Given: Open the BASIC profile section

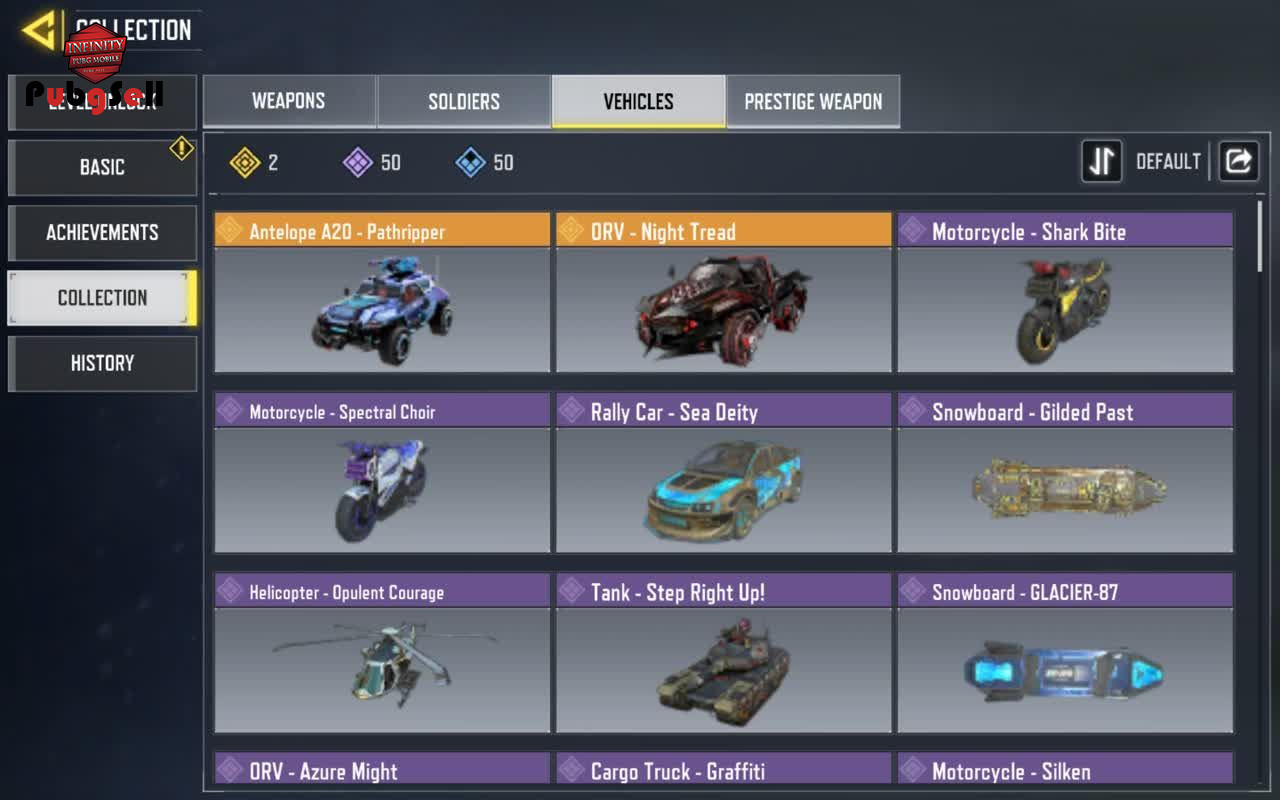Looking at the screenshot, I should [x=102, y=167].
